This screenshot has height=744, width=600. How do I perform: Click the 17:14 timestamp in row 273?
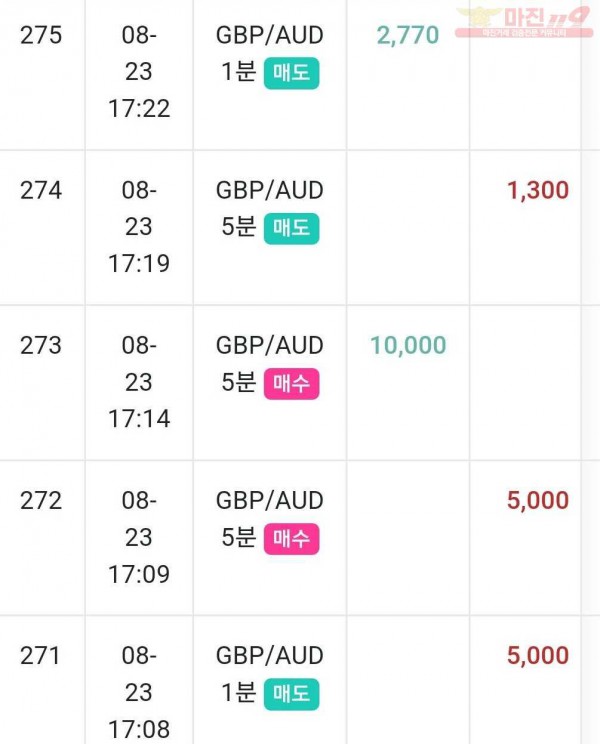click(139, 419)
